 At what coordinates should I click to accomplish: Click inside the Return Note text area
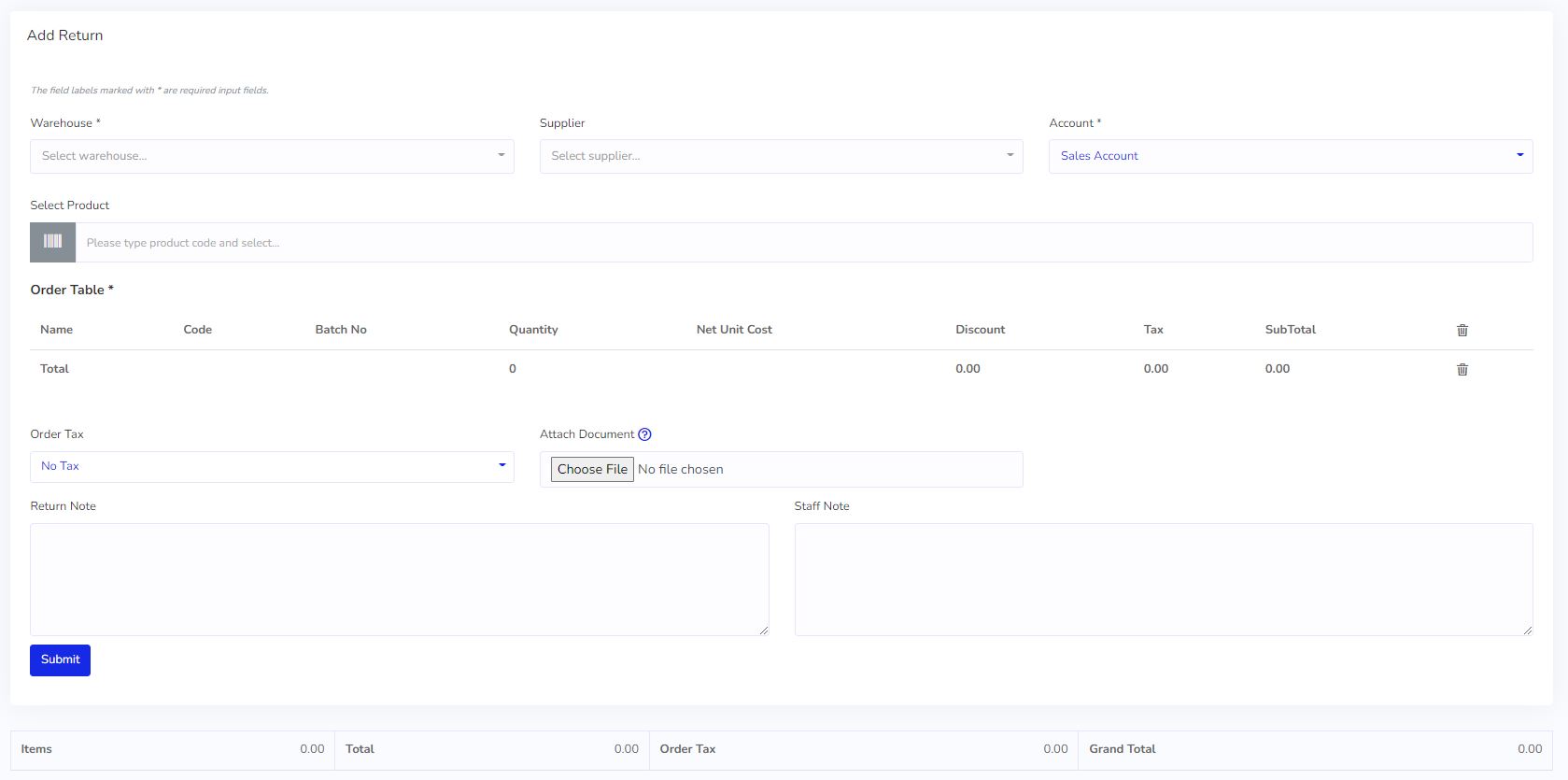click(x=399, y=579)
